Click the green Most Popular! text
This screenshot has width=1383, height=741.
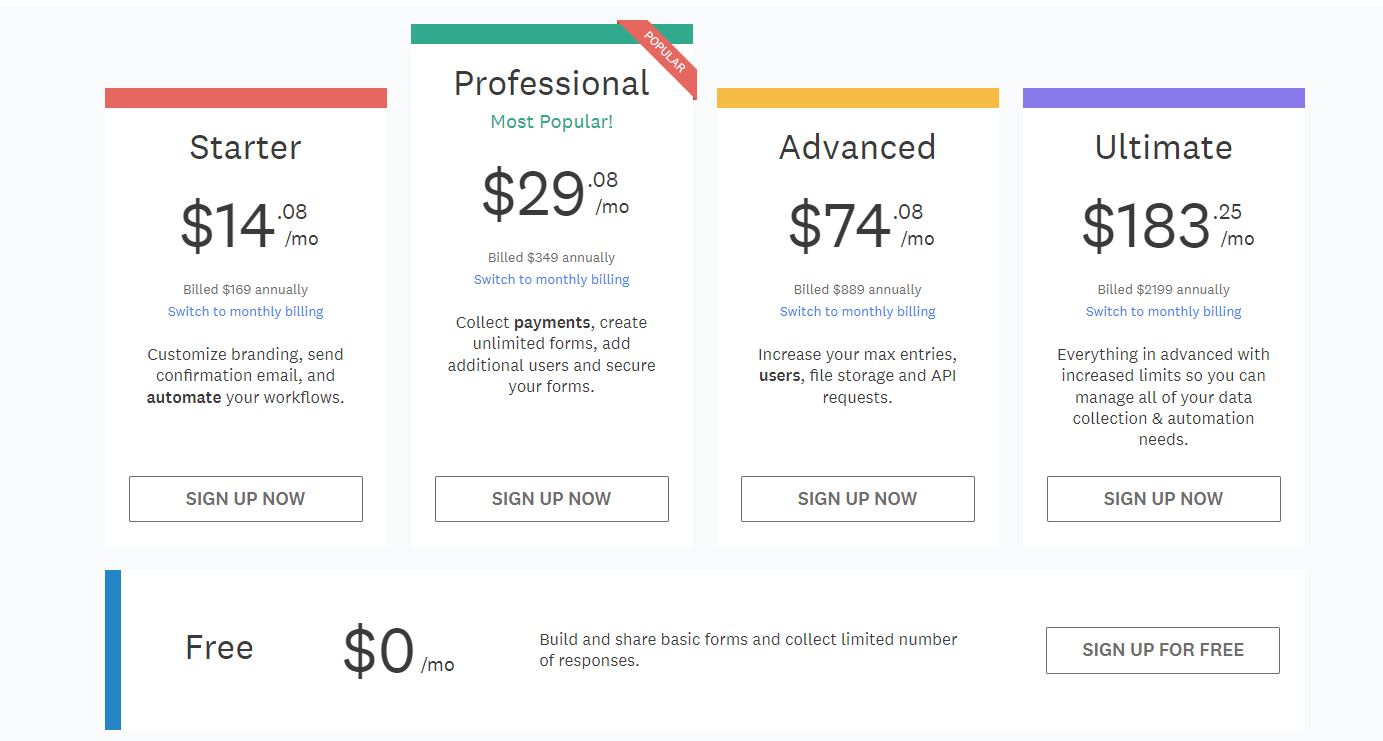point(552,122)
